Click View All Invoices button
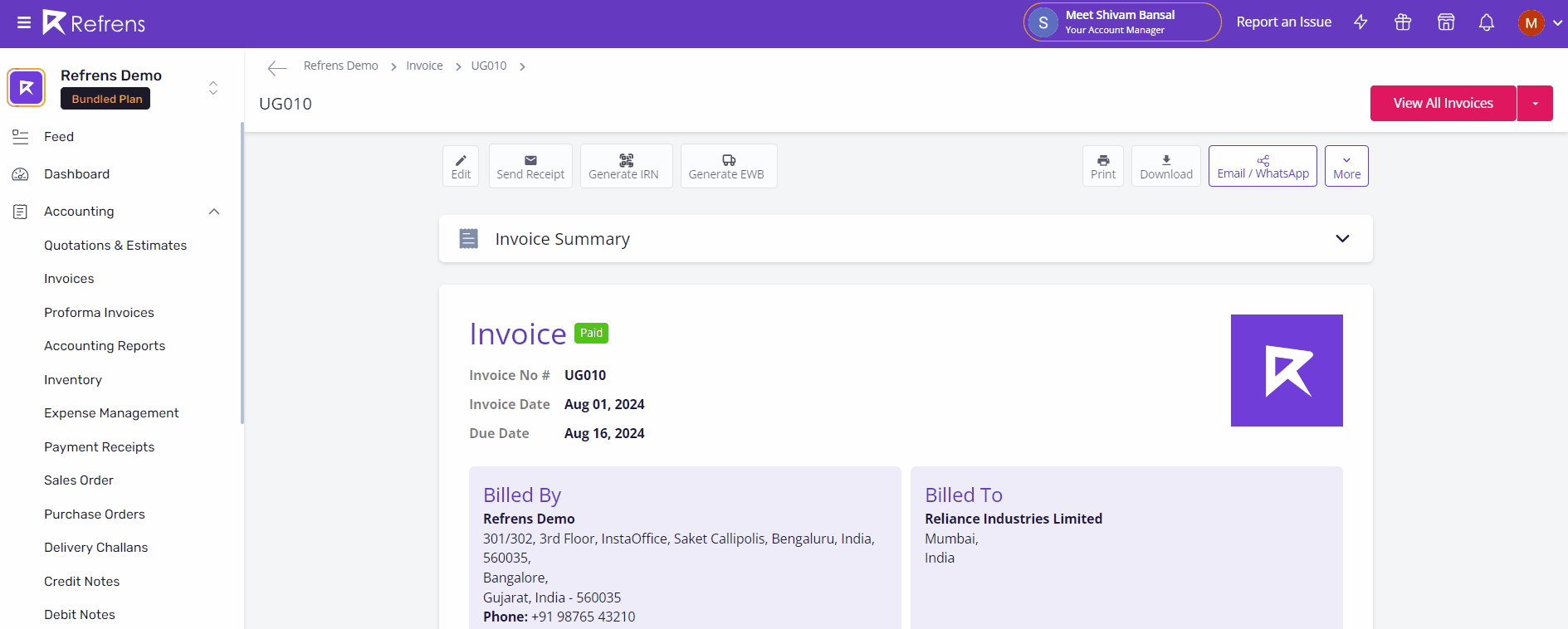Image resolution: width=1568 pixels, height=629 pixels. click(1443, 103)
